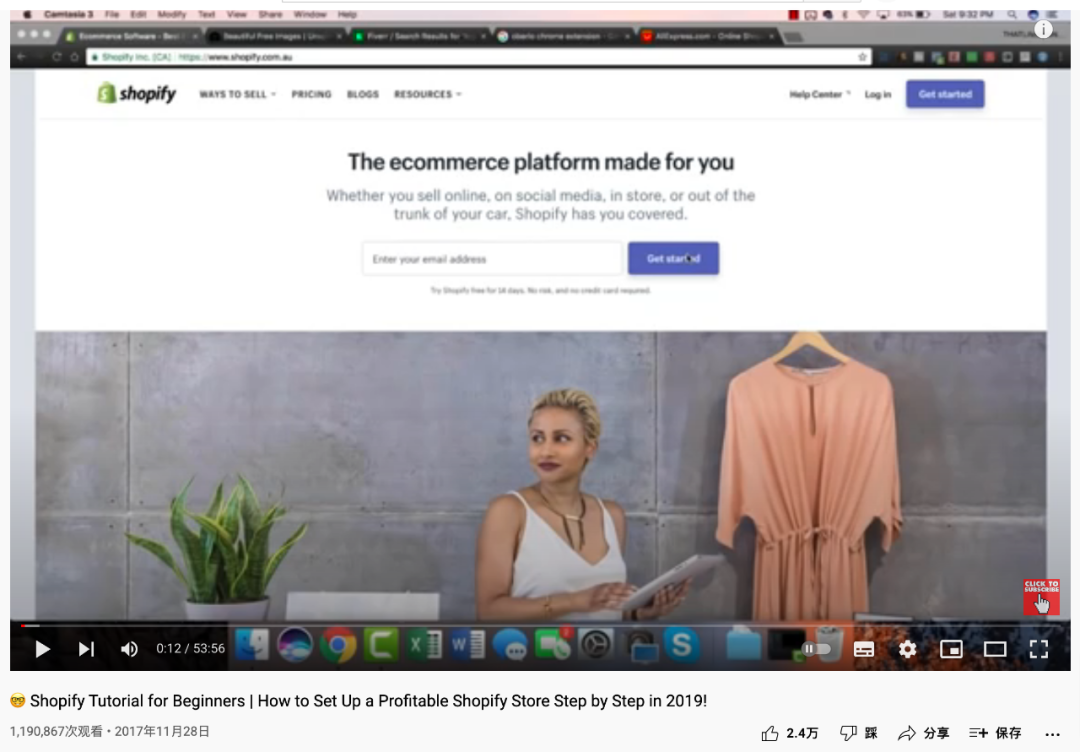Screen dimensions: 1080x752
Task: Open the Blogs nav link
Action: 363,94
